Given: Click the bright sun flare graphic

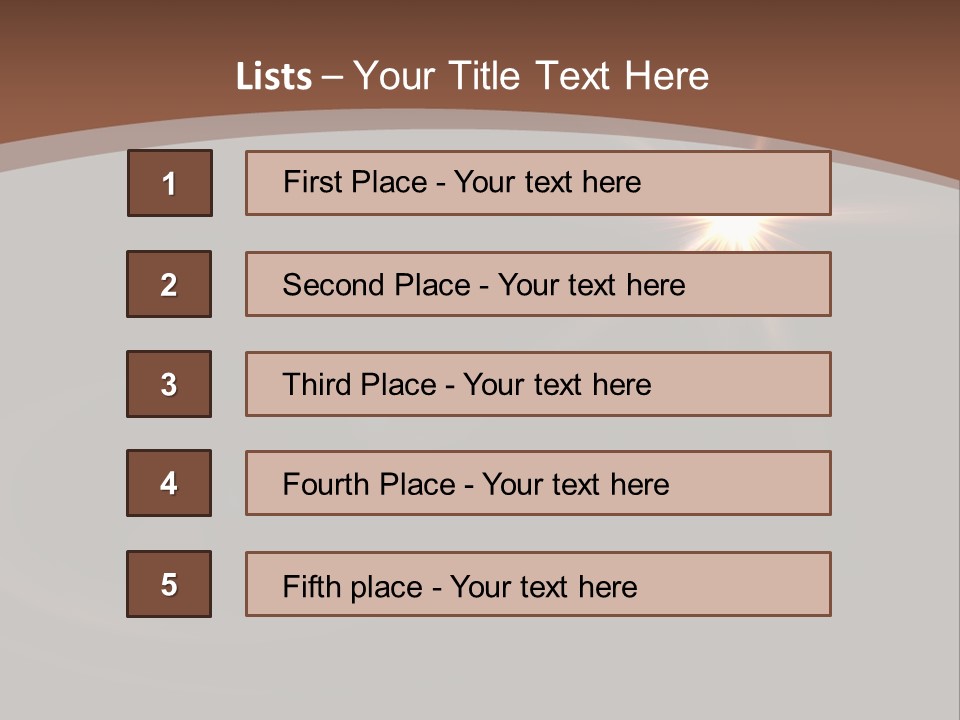Looking at the screenshot, I should click(x=735, y=231).
